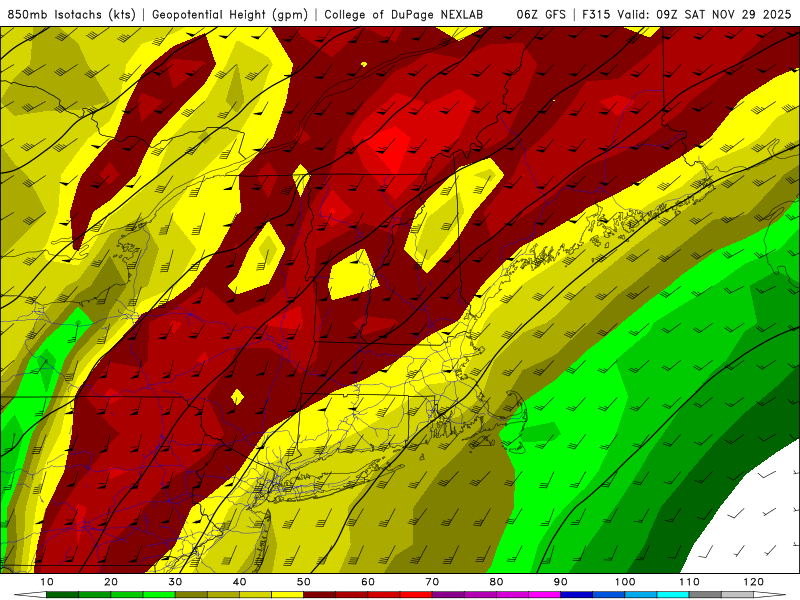This screenshot has width=800, height=600.
Task: Click 'Valid: 09Z SAT NOV 29 2025' text
Action: coord(704,14)
